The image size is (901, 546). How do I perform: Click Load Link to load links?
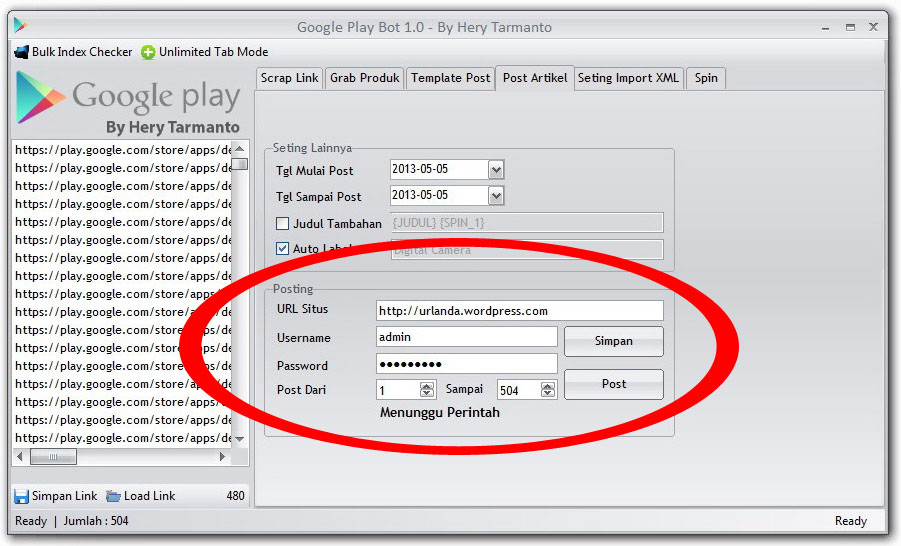(x=141, y=496)
